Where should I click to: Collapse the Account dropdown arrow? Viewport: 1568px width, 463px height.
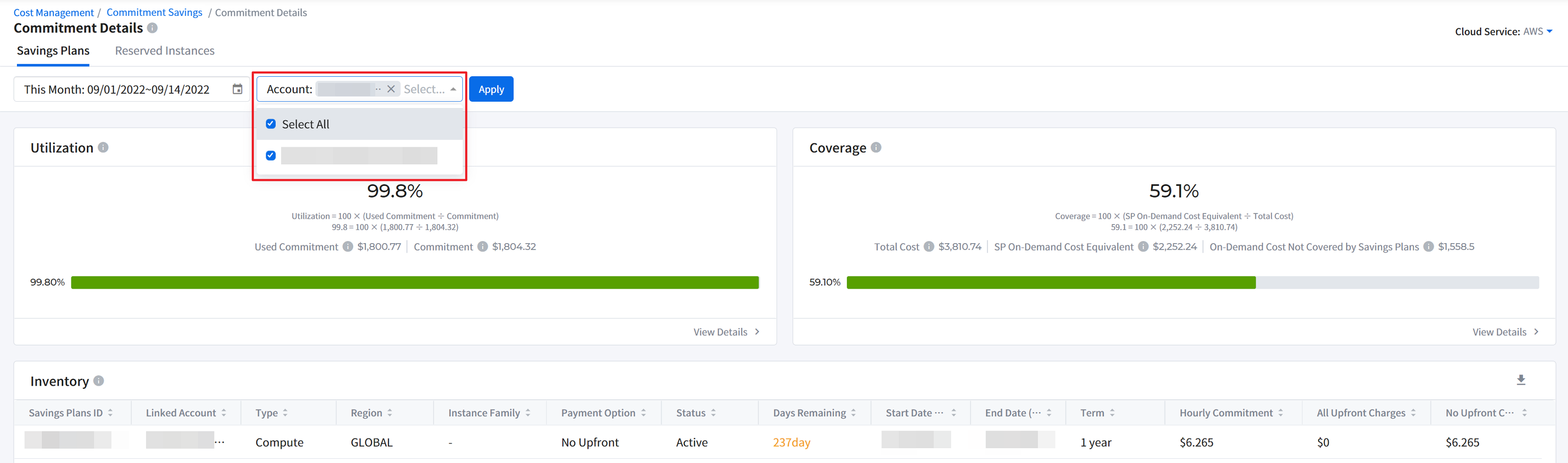[454, 90]
